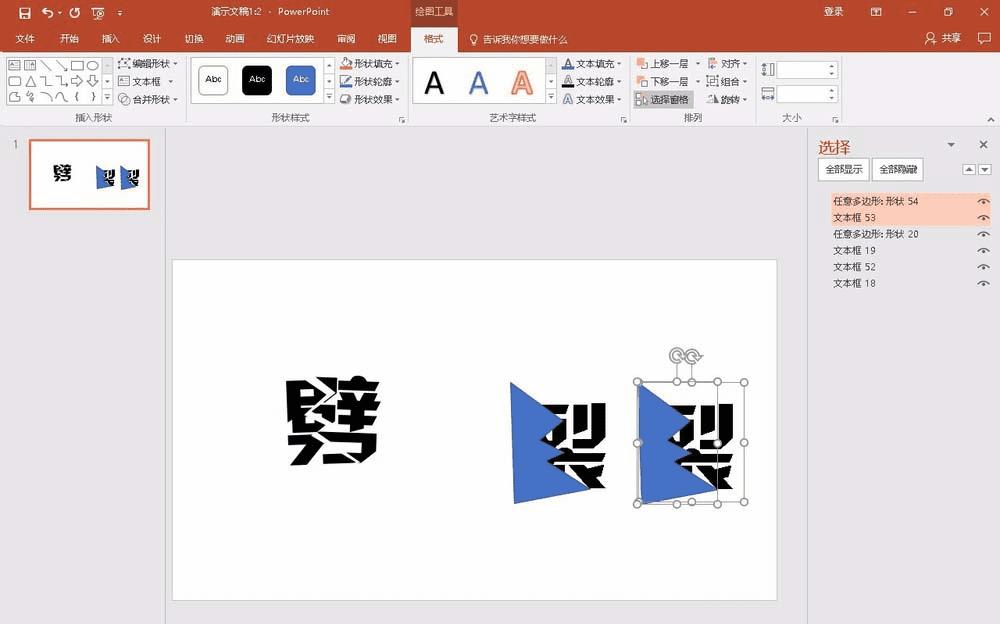Image resolution: width=1000 pixels, height=624 pixels.
Task: Select slide 1 thumbnail
Action: pos(89,174)
